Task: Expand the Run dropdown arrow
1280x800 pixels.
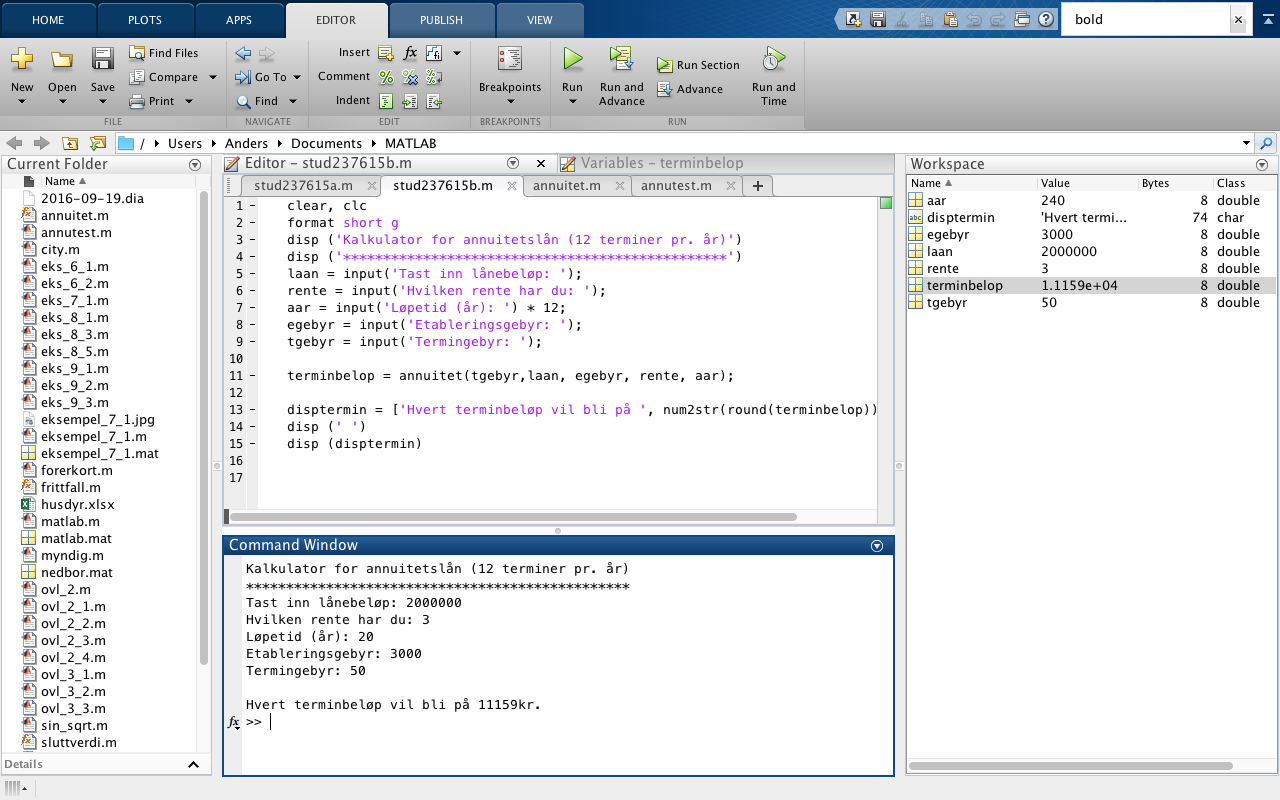Action: 572,102
